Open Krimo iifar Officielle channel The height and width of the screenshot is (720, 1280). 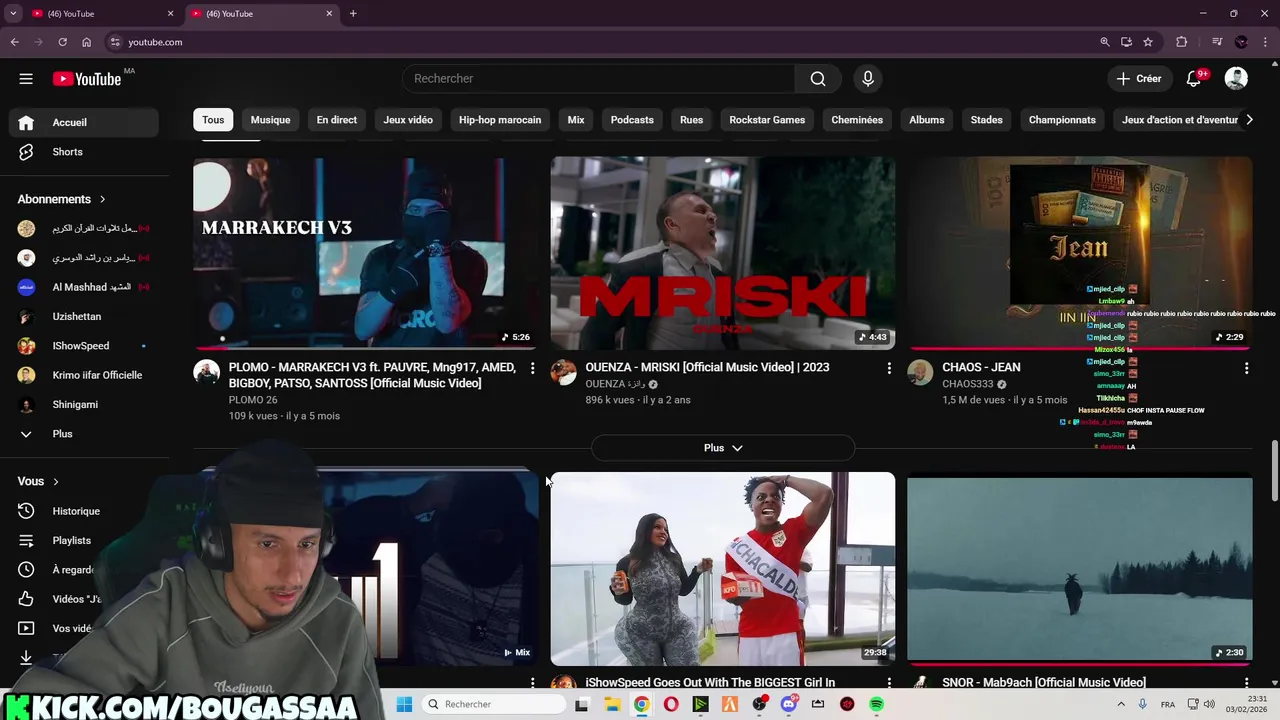tap(83, 375)
